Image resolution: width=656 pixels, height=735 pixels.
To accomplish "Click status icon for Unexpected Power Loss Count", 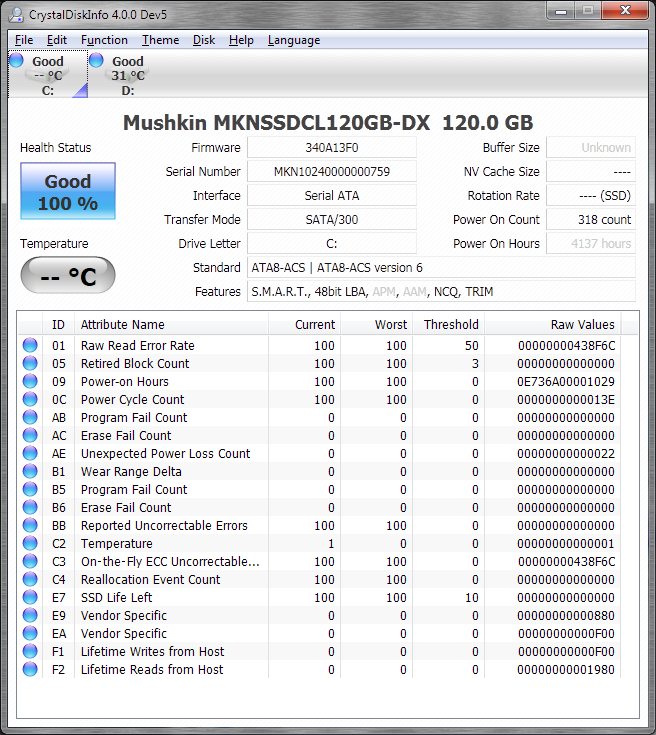I will [30, 453].
